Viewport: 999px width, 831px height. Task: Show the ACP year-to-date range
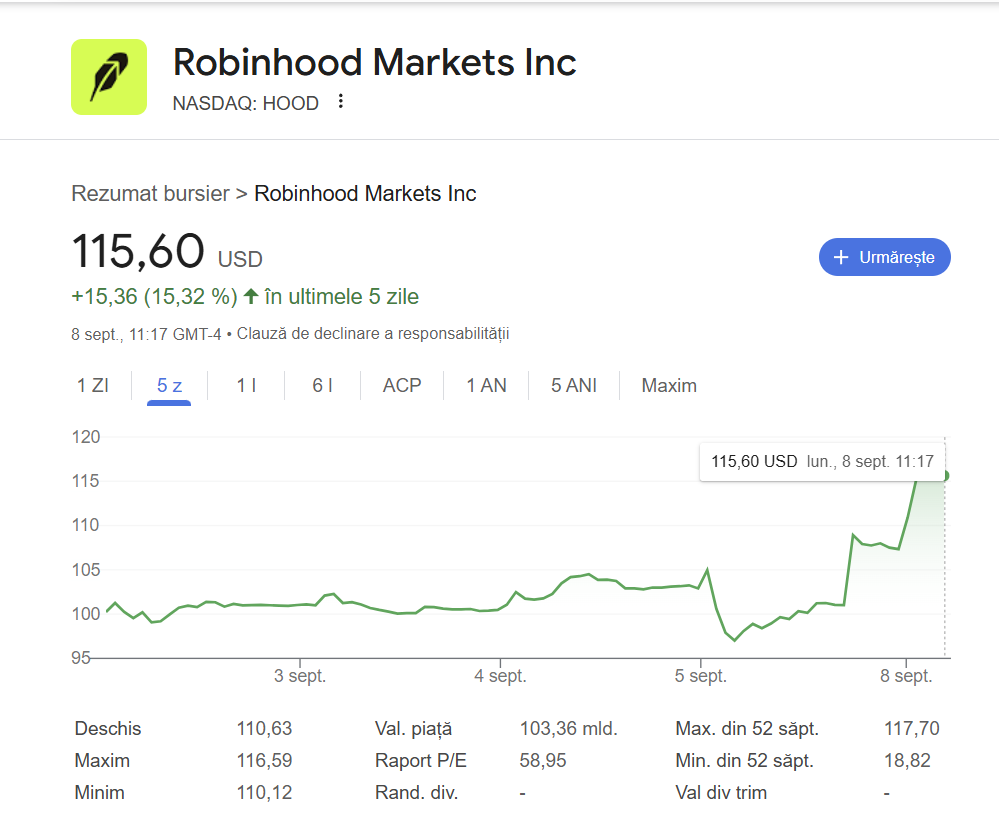pyautogui.click(x=402, y=386)
